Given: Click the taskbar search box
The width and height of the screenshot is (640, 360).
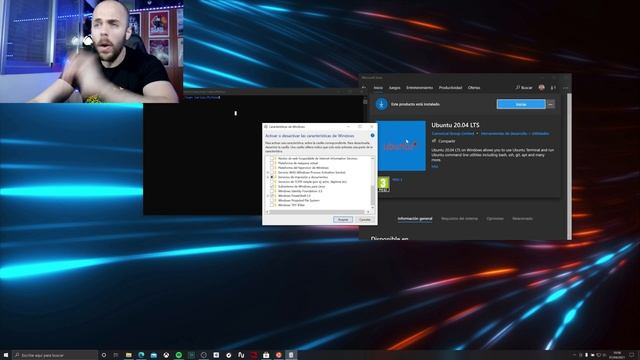Looking at the screenshot, I should (x=55, y=355).
